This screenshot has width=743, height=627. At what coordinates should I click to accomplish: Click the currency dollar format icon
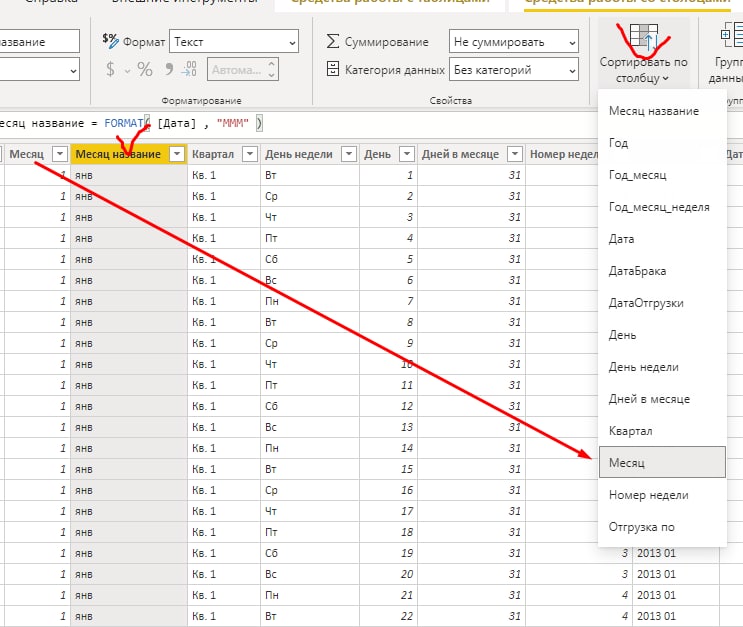(x=110, y=70)
